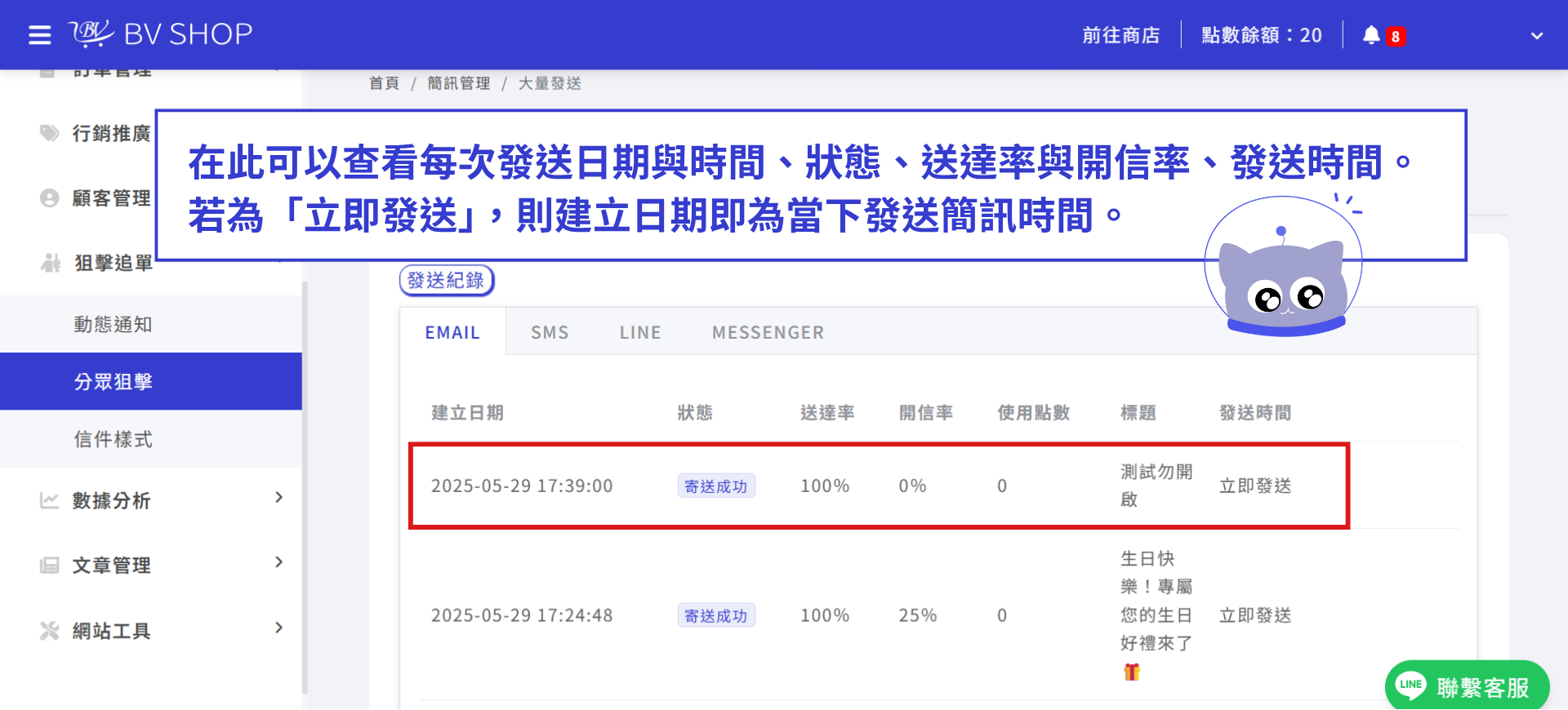The image size is (1568, 710).
Task: Click 點數餘額：20 balance
Action: [1262, 35]
